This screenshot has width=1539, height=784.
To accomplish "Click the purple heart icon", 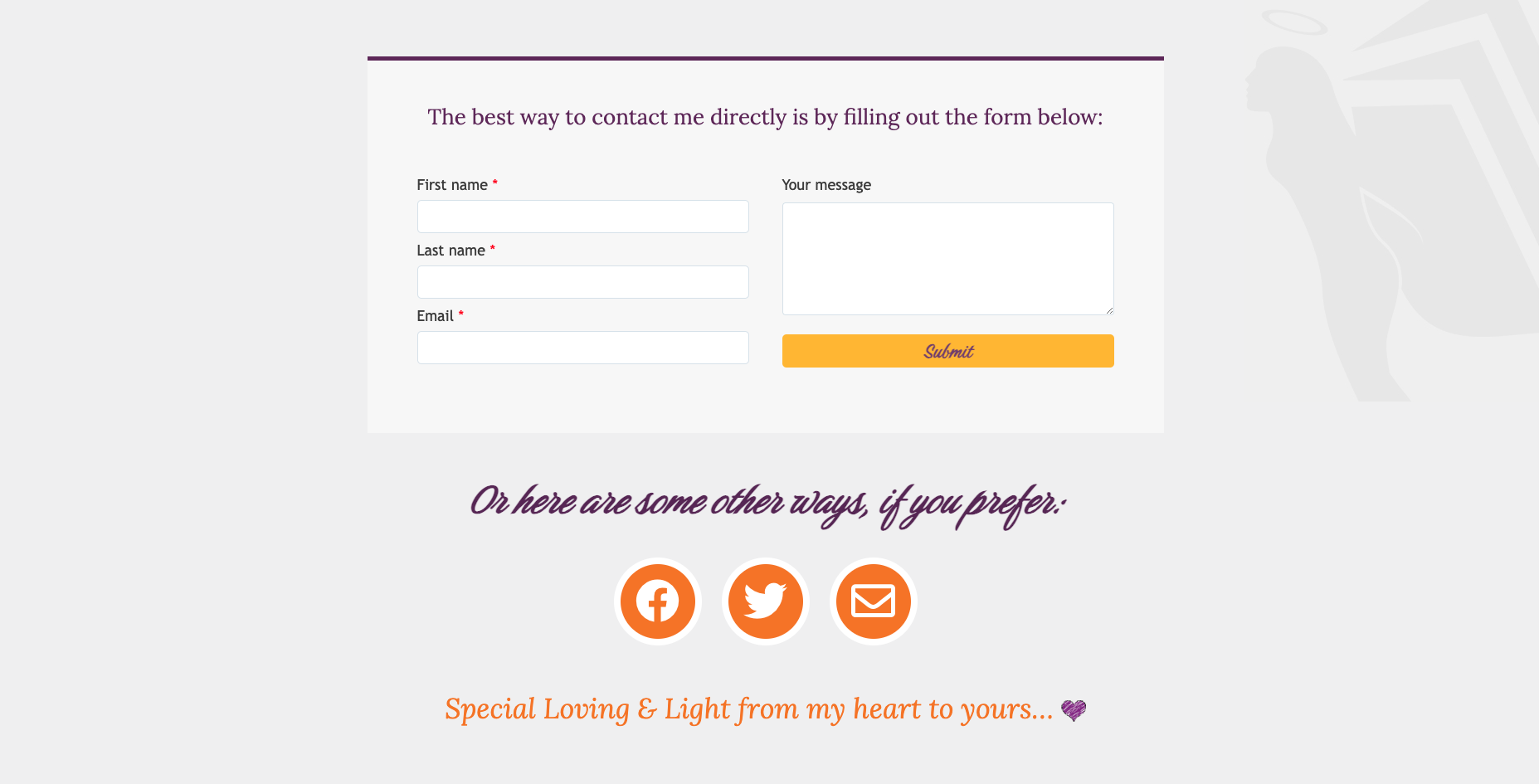I will (x=1074, y=710).
